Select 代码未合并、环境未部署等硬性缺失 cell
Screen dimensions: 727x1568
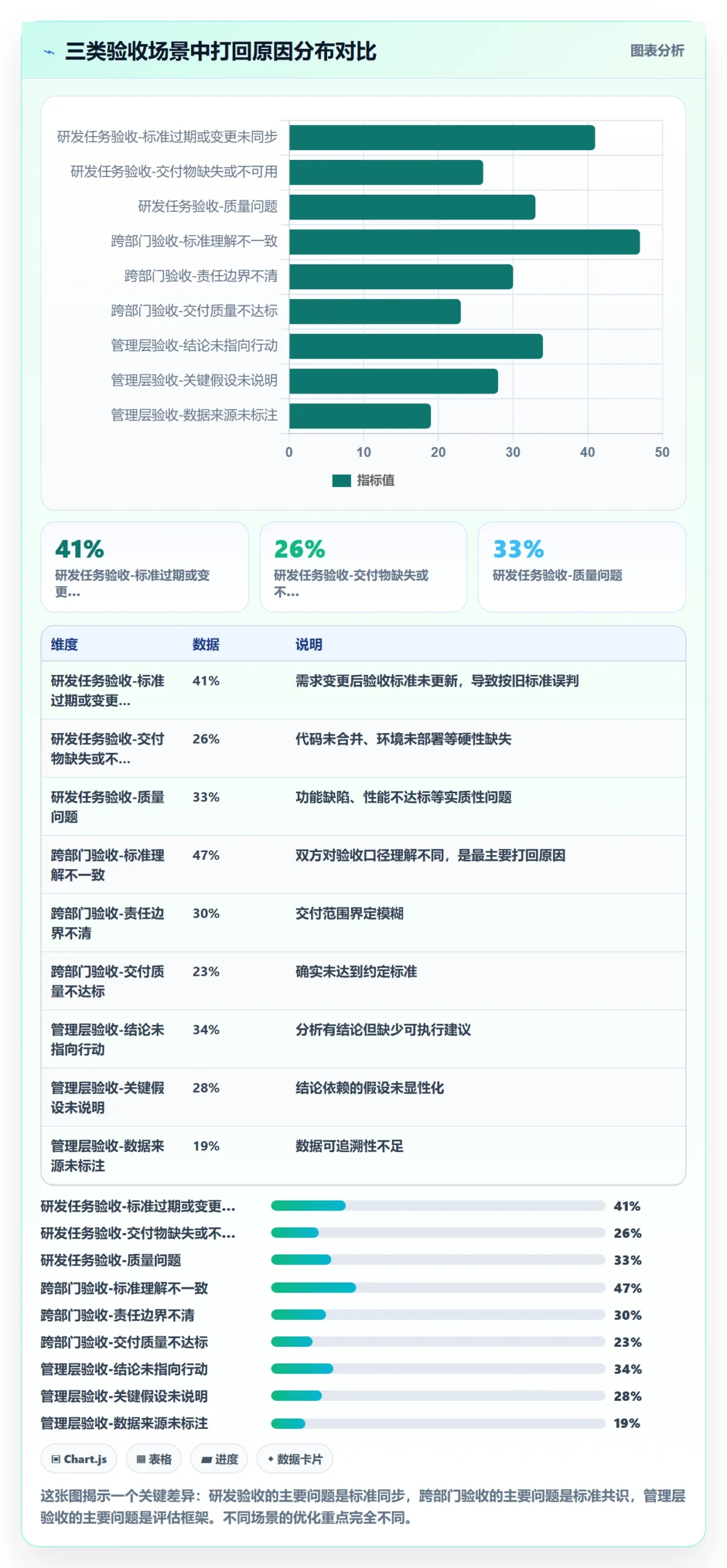pyautogui.click(x=403, y=739)
